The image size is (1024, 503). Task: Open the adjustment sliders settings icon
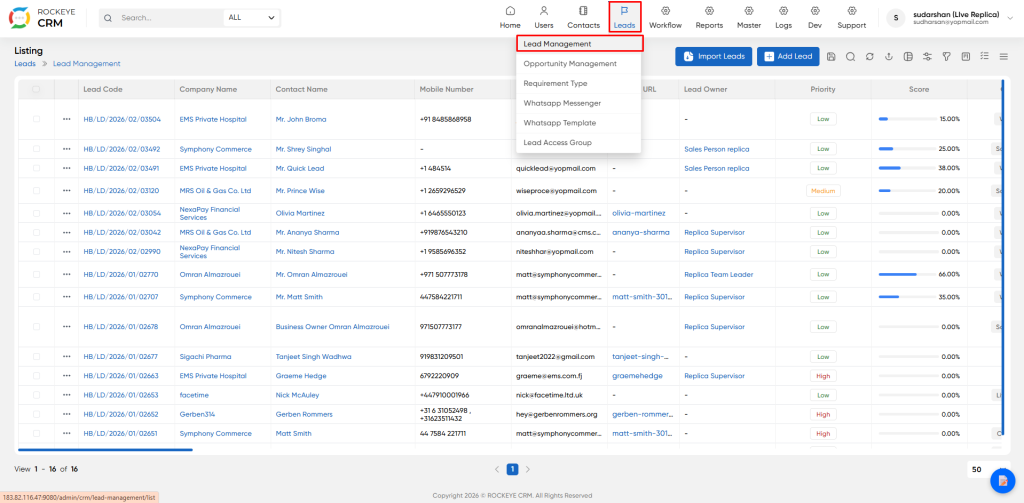click(927, 57)
